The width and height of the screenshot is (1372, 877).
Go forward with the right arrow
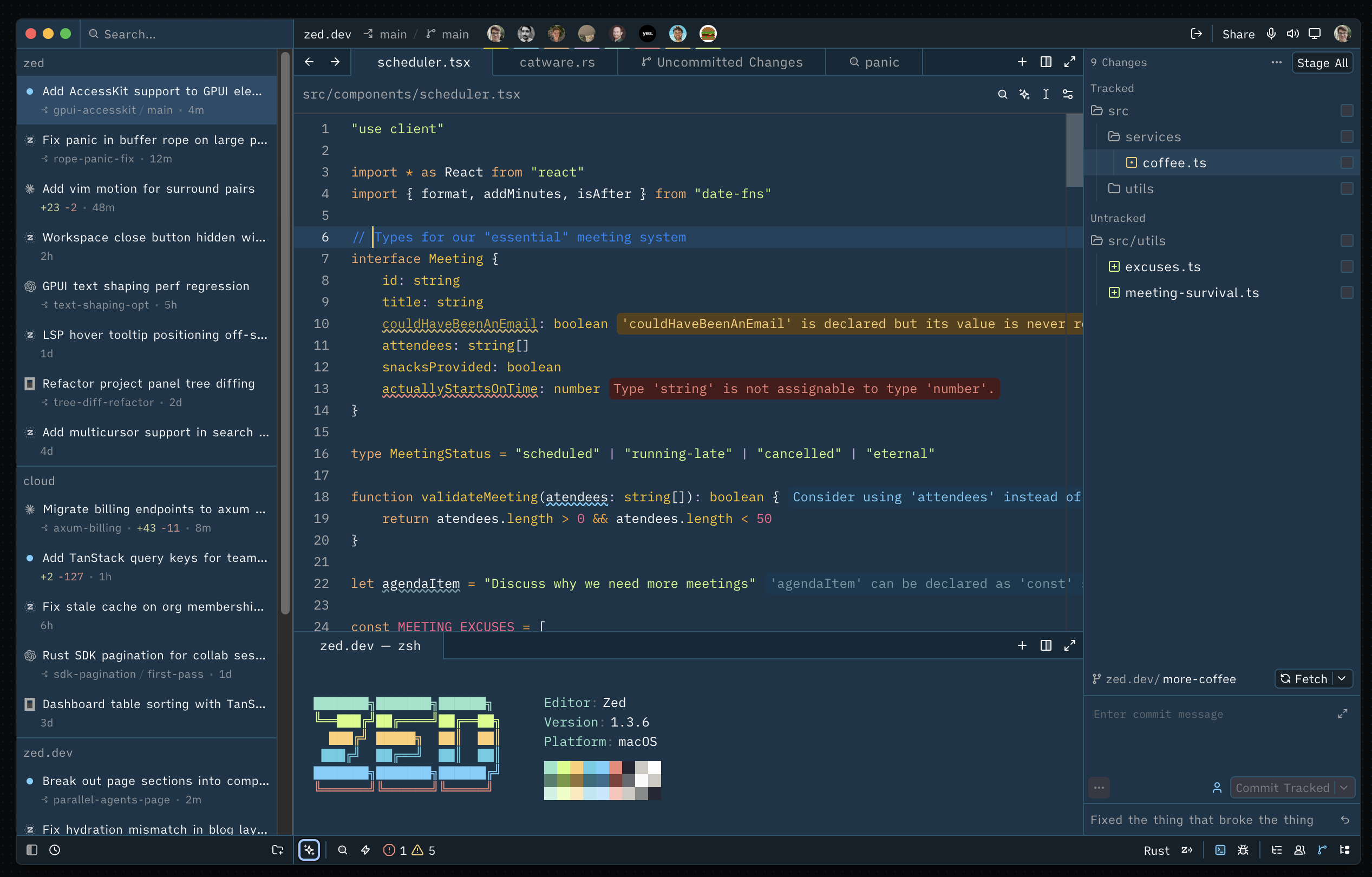tap(335, 62)
